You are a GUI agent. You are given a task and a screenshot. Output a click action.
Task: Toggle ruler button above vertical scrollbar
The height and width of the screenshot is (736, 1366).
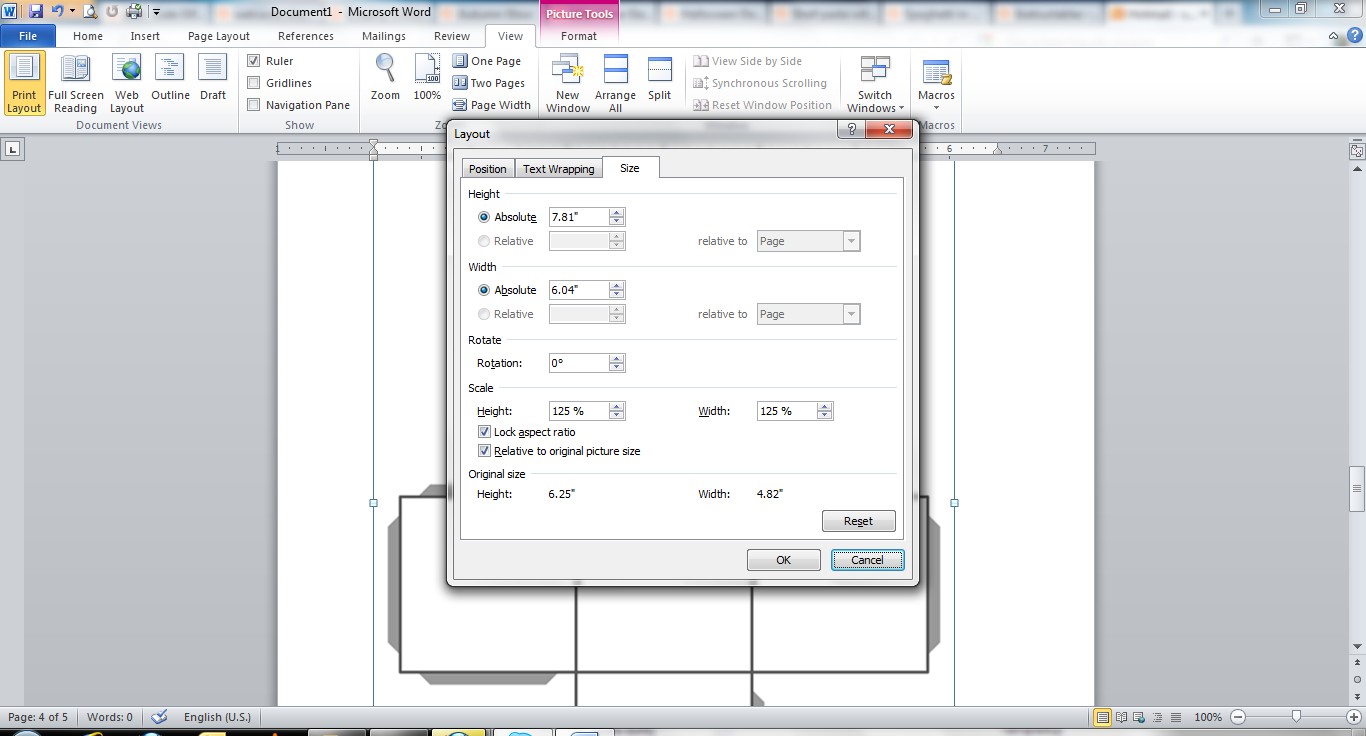pos(1357,151)
